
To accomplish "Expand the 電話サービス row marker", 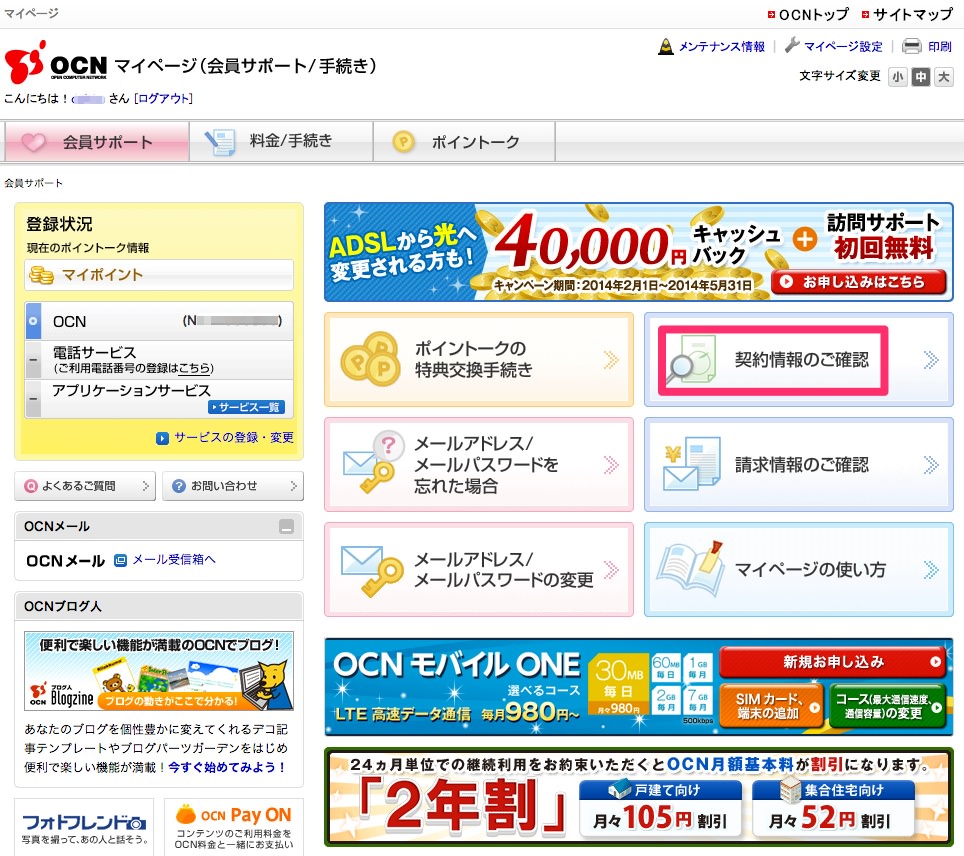I will click(33, 360).
